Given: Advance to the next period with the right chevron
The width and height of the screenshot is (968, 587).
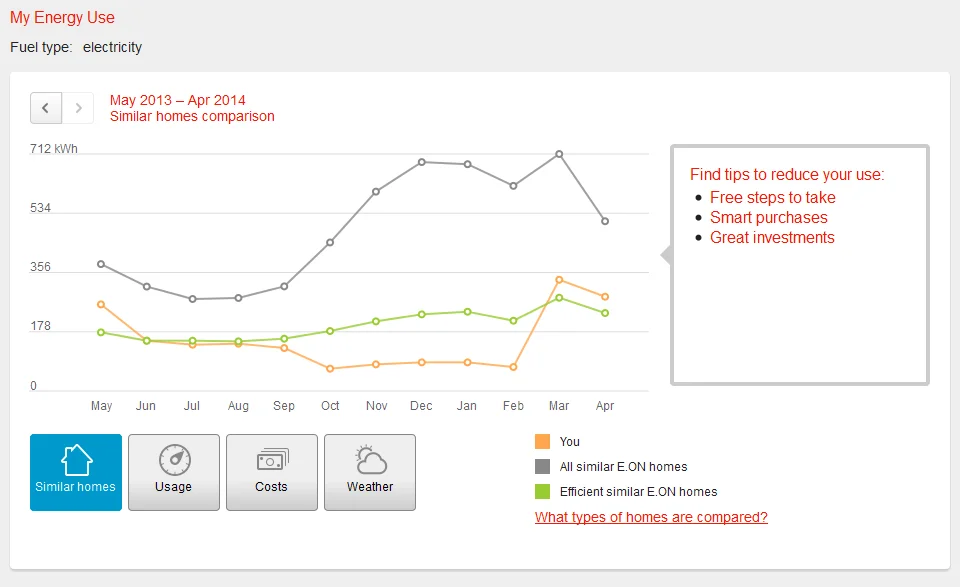Looking at the screenshot, I should pos(78,108).
